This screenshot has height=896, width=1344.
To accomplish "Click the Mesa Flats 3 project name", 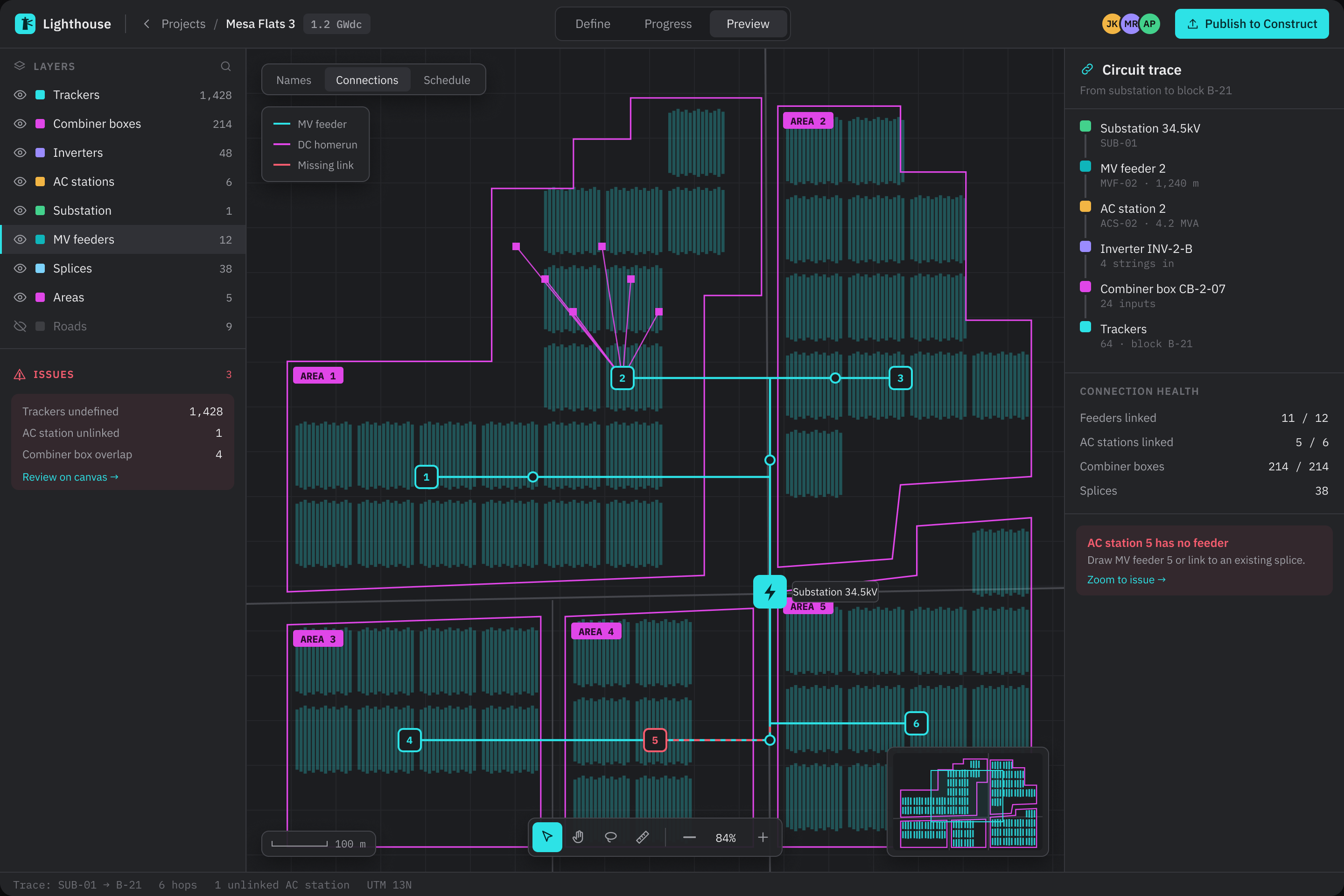I will (x=260, y=24).
